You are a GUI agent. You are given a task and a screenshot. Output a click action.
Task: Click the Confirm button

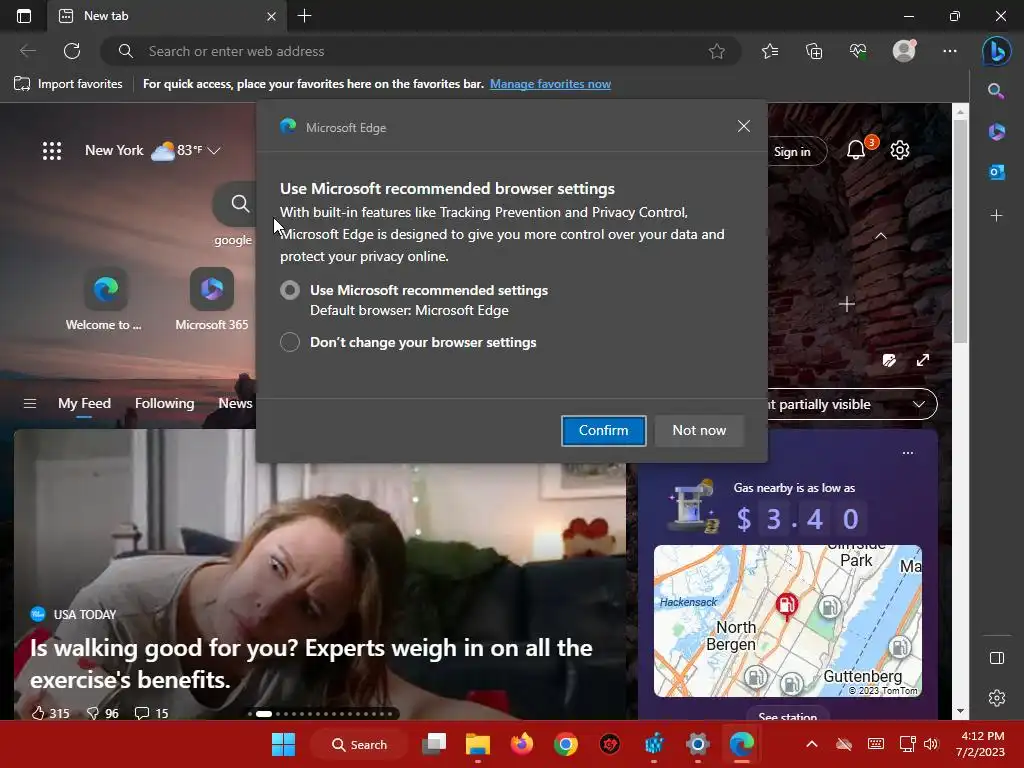[x=603, y=430]
